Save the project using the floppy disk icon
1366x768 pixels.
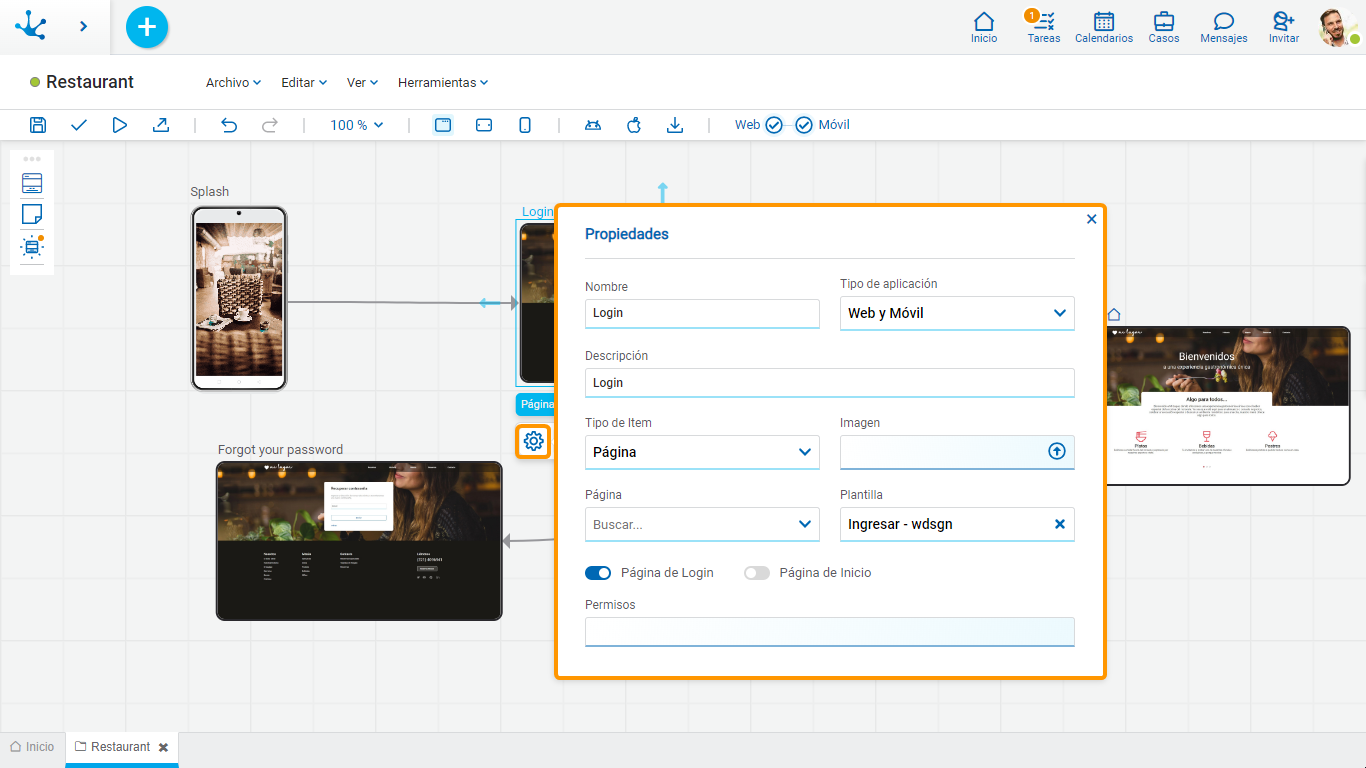[x=38, y=124]
